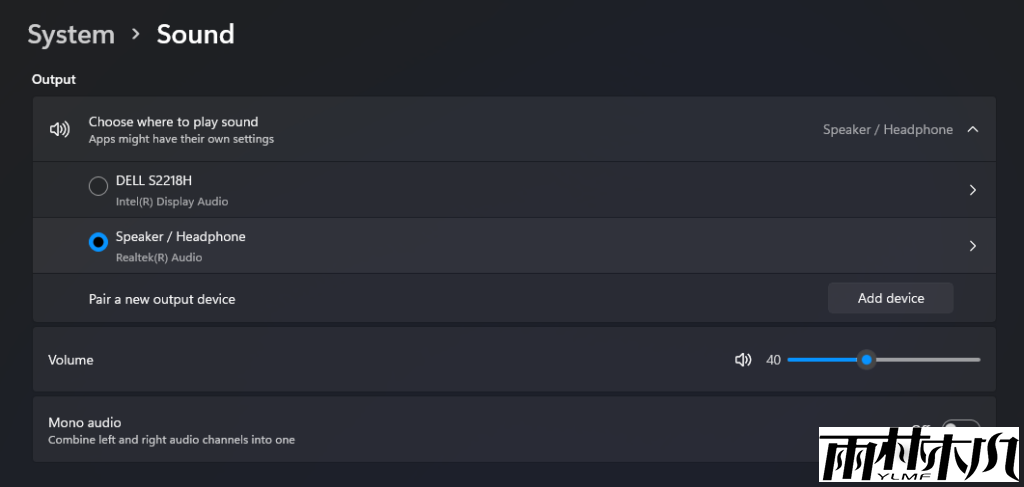This screenshot has width=1024, height=487.
Task: Click the selected device name in the header row
Action: (887, 130)
